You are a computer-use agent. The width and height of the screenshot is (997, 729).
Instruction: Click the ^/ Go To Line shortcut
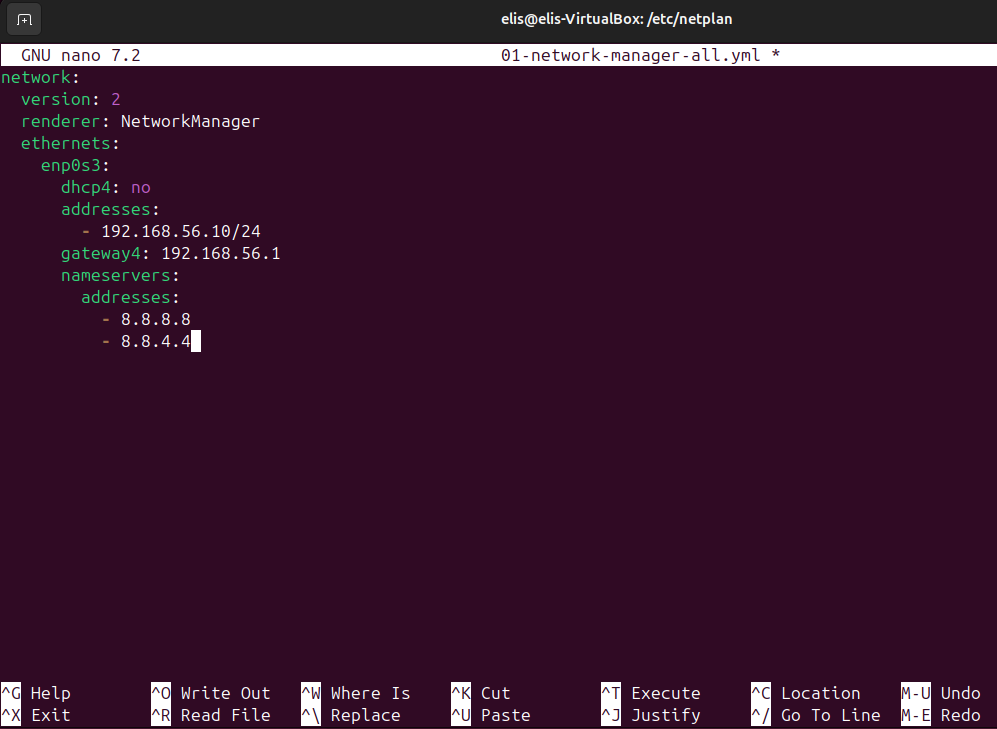816,715
